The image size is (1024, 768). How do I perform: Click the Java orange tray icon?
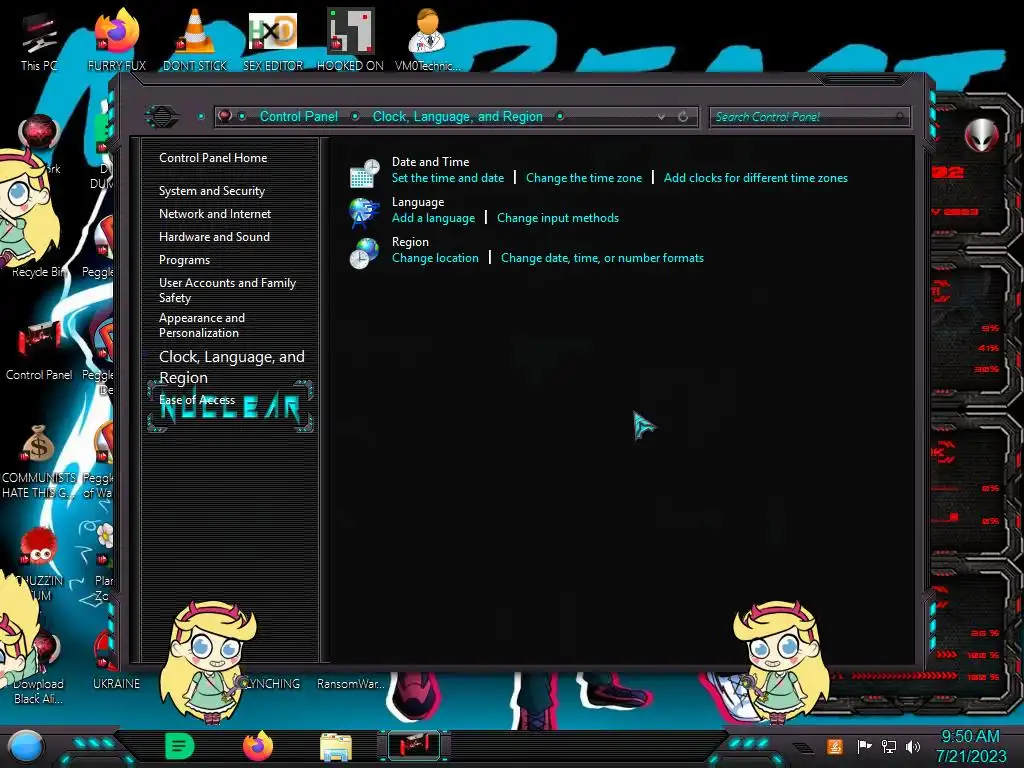click(x=835, y=746)
